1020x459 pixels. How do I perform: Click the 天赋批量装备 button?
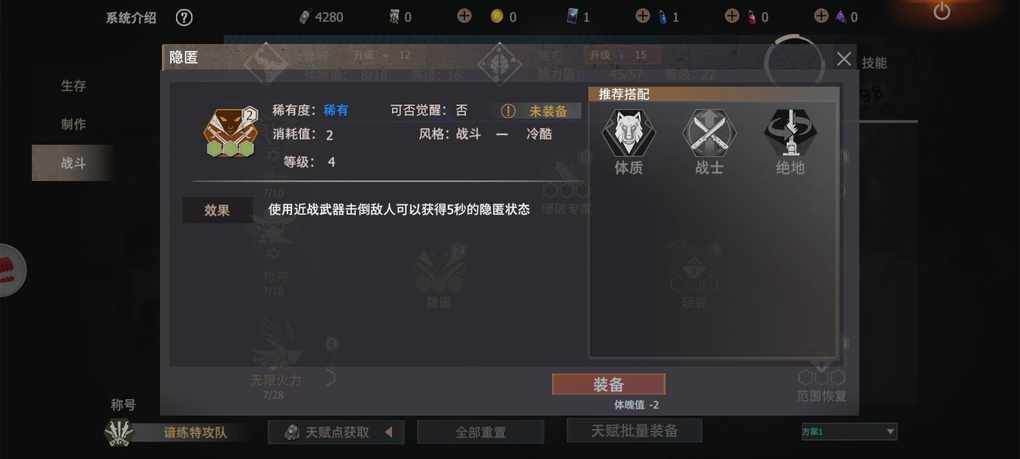pos(634,430)
